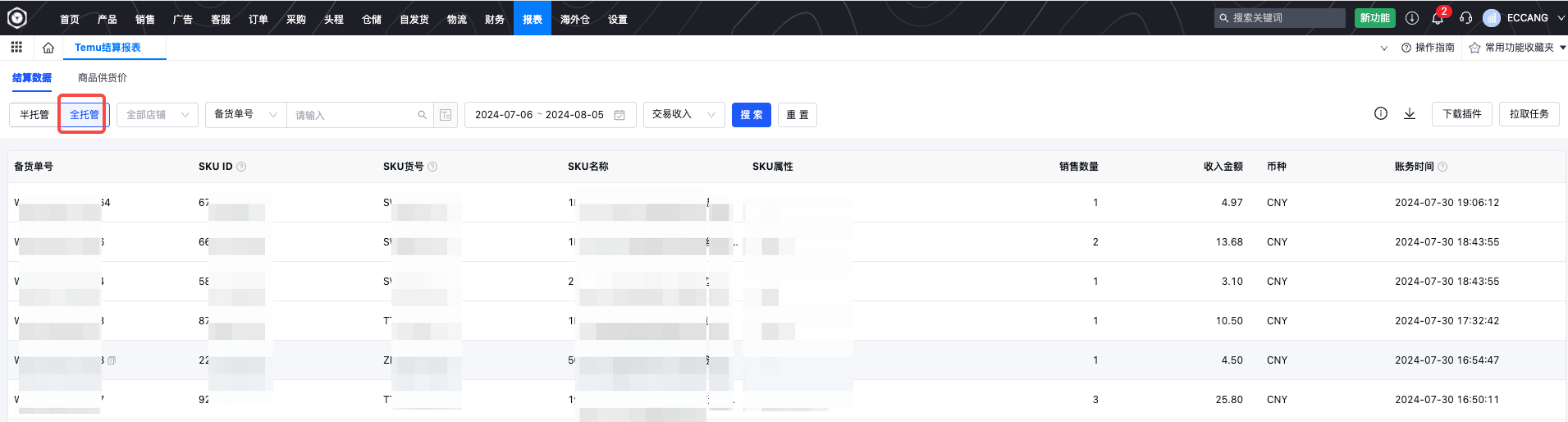
Task: Click the 下载插件 button
Action: [x=1462, y=114]
